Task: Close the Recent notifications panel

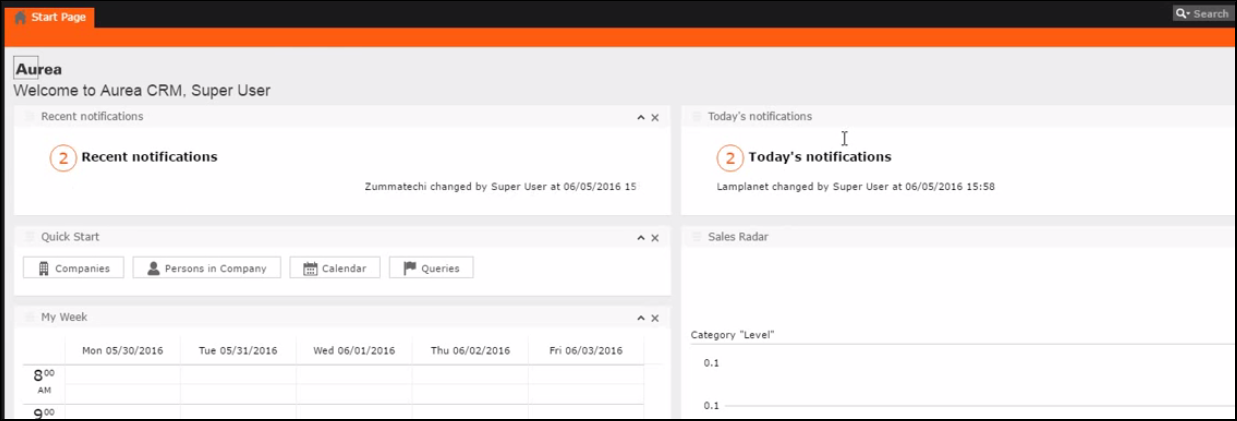Action: 655,118
